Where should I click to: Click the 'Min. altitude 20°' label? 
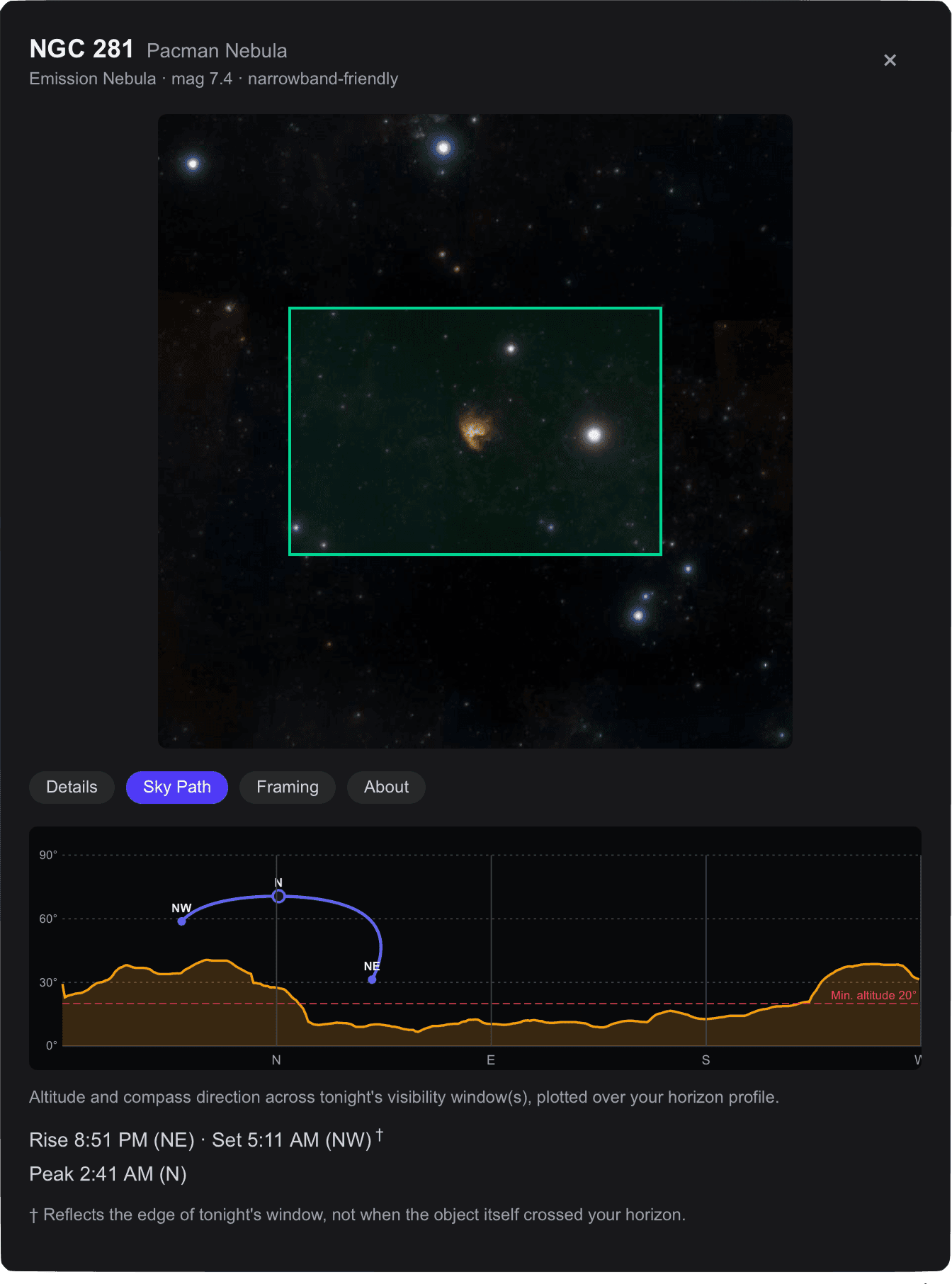[x=873, y=995]
